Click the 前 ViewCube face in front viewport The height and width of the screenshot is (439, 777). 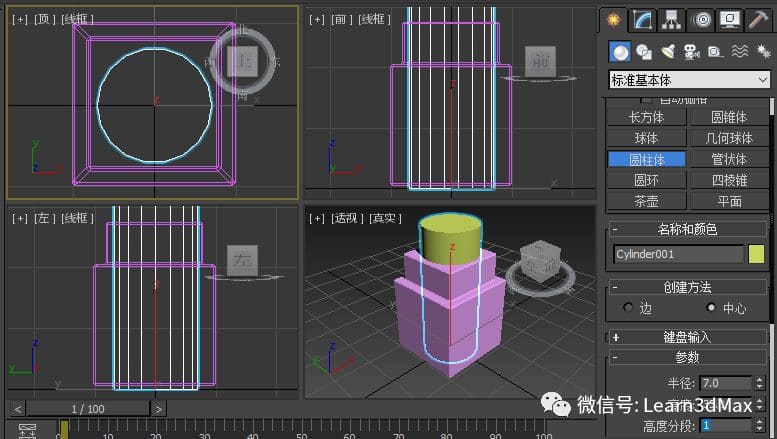point(540,61)
